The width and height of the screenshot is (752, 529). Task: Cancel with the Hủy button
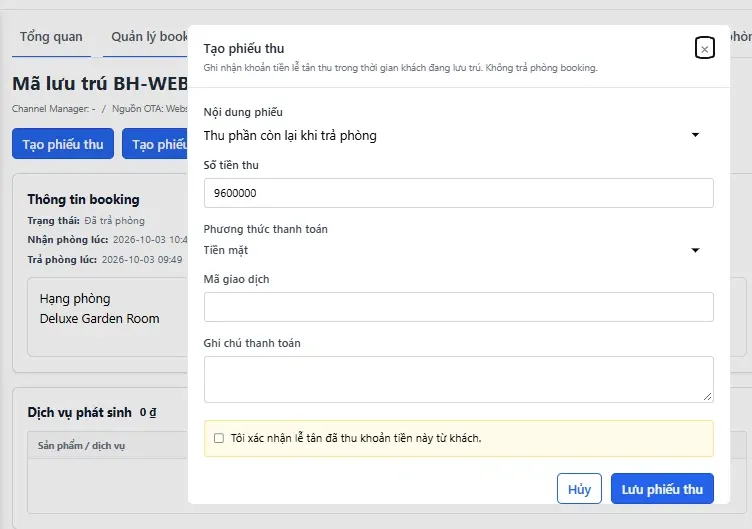tap(579, 489)
